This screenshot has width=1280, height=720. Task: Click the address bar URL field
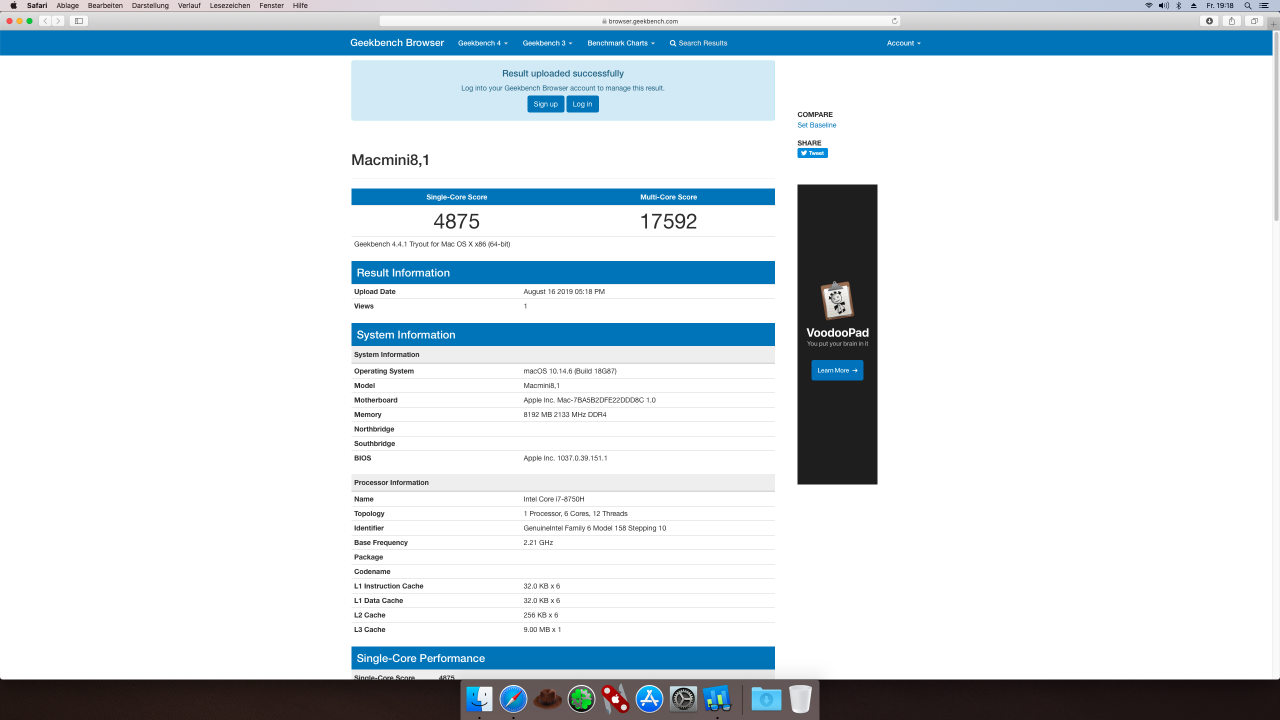click(640, 20)
